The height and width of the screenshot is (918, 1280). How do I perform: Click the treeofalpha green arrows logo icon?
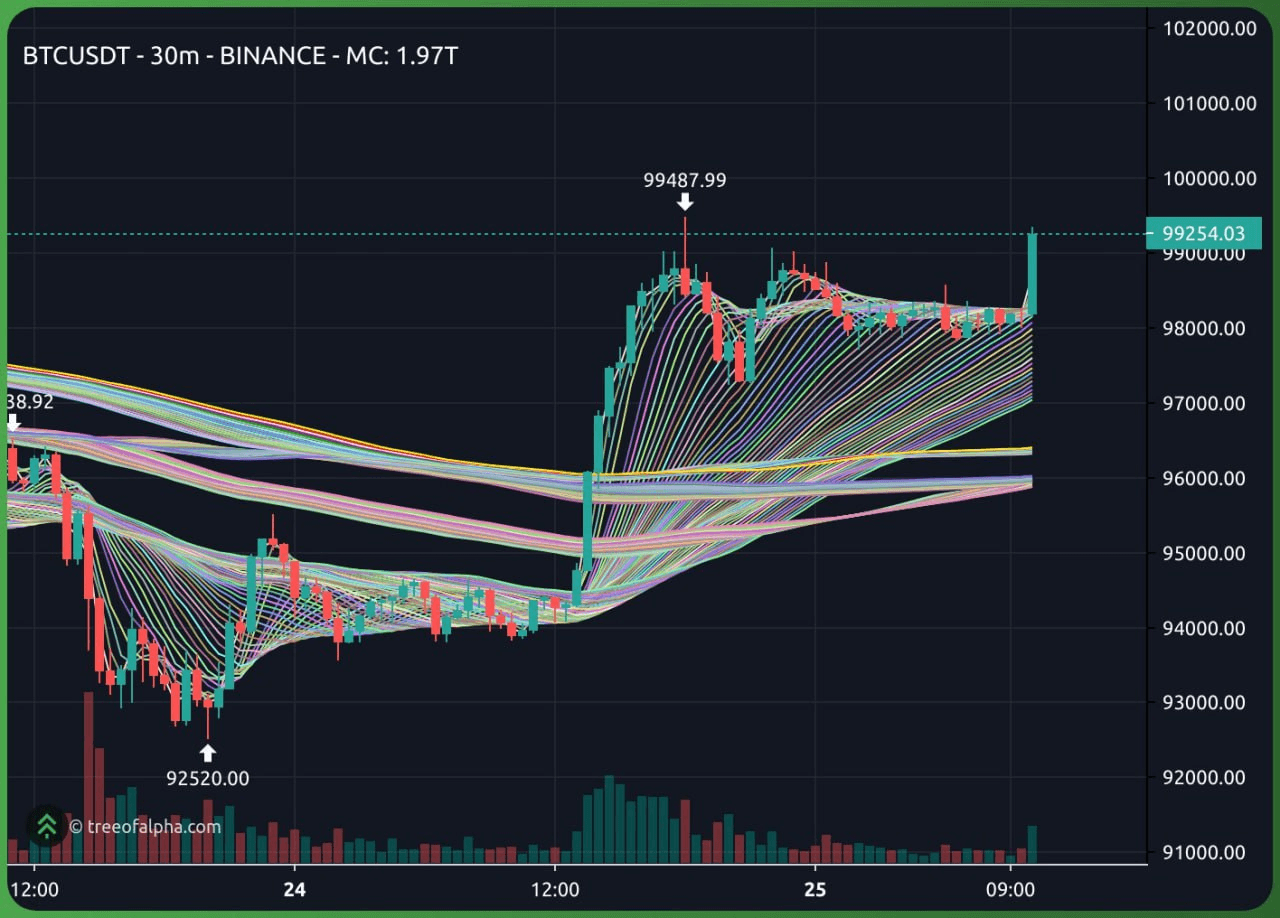46,826
